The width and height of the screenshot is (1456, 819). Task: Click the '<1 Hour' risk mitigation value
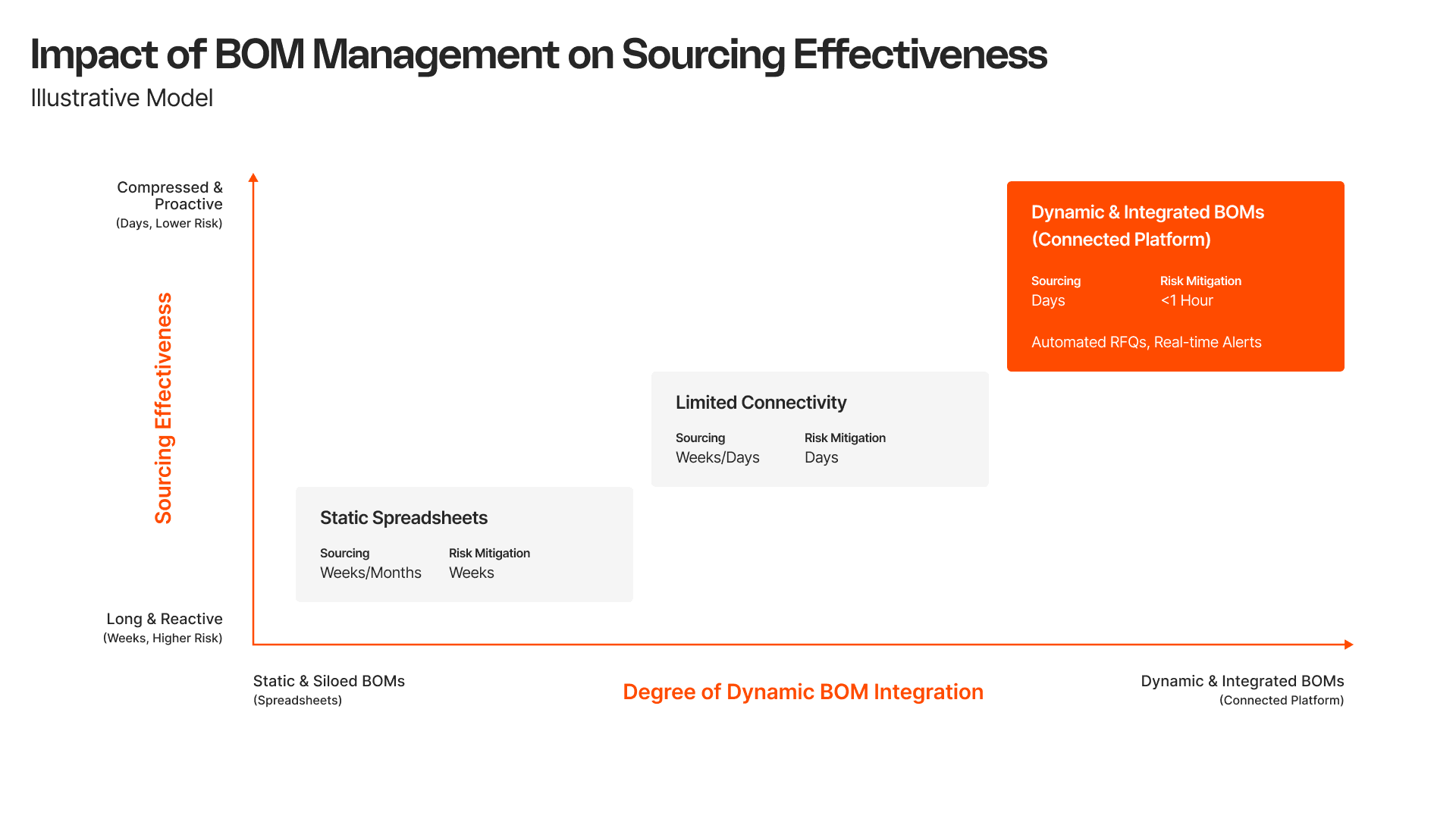(1186, 300)
